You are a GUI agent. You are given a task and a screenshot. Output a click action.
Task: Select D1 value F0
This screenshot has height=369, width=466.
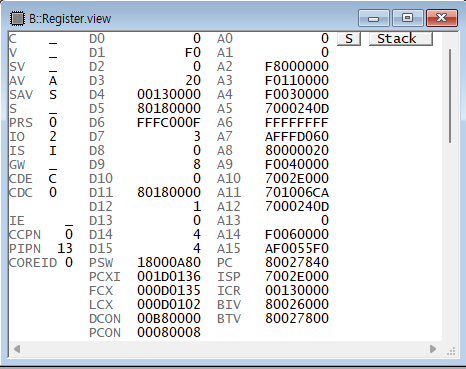point(193,53)
